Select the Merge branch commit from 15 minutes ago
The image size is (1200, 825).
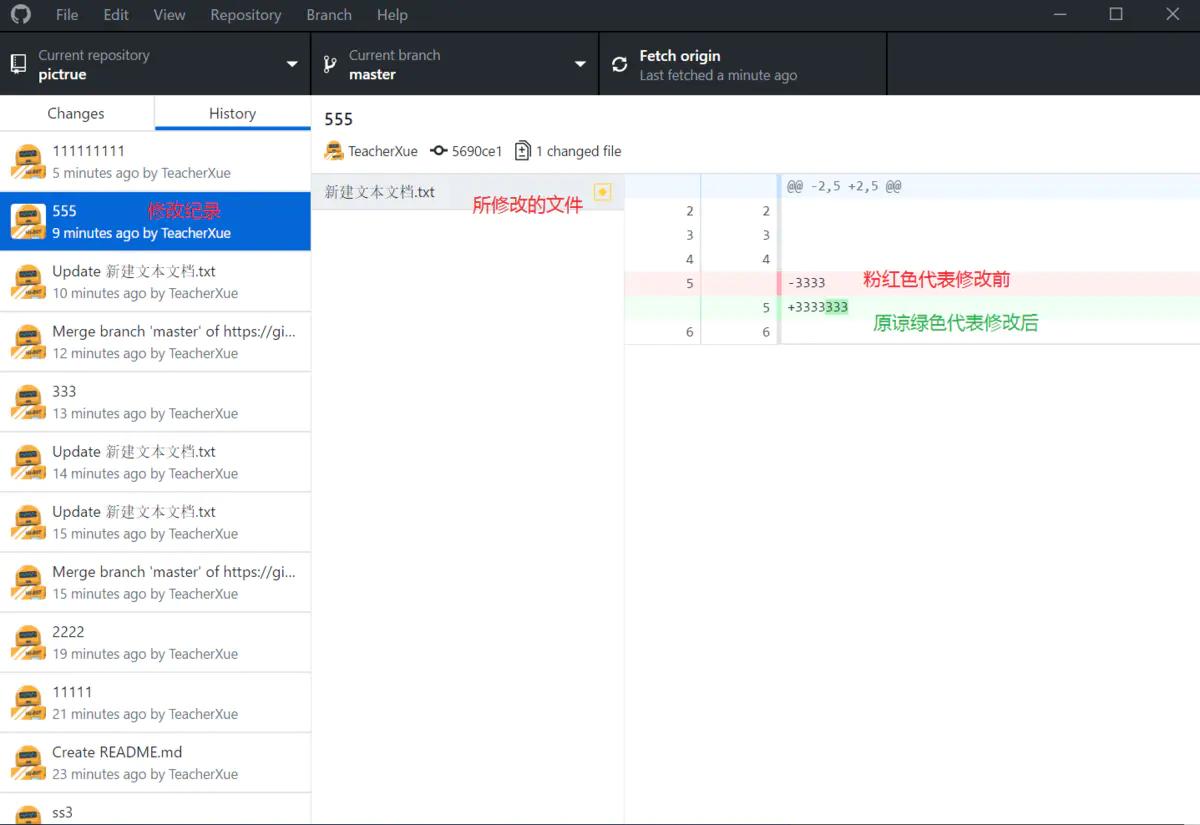(x=155, y=581)
